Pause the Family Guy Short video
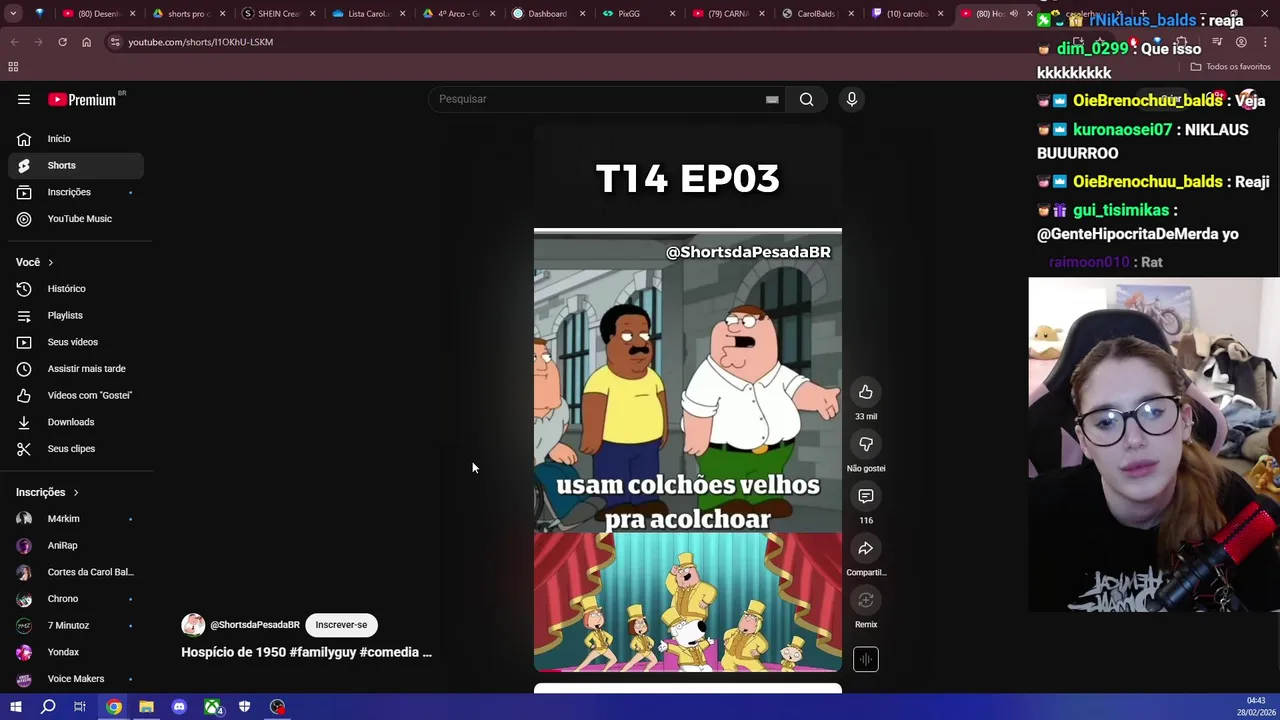 coord(688,400)
